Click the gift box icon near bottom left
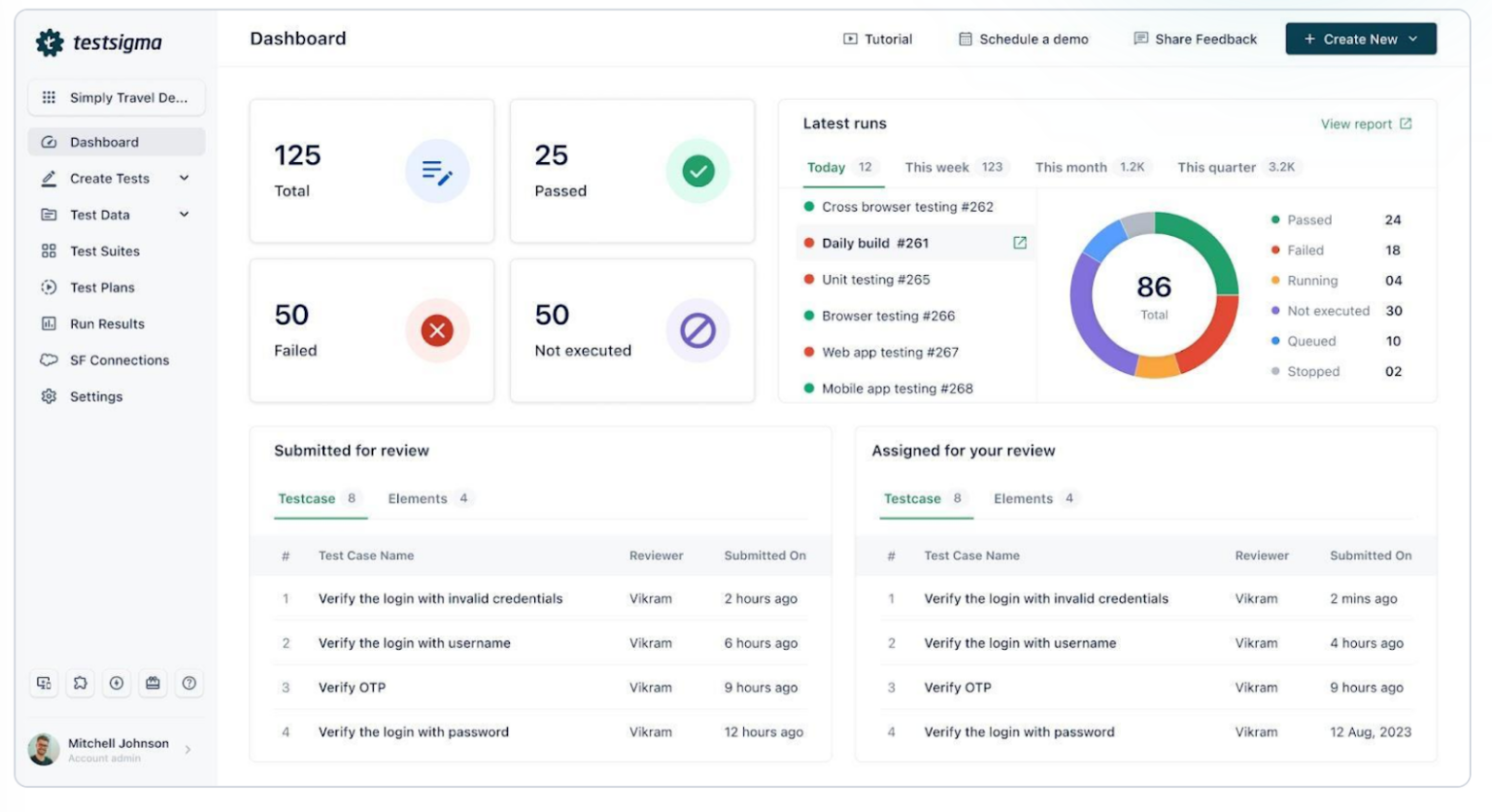 tap(153, 683)
